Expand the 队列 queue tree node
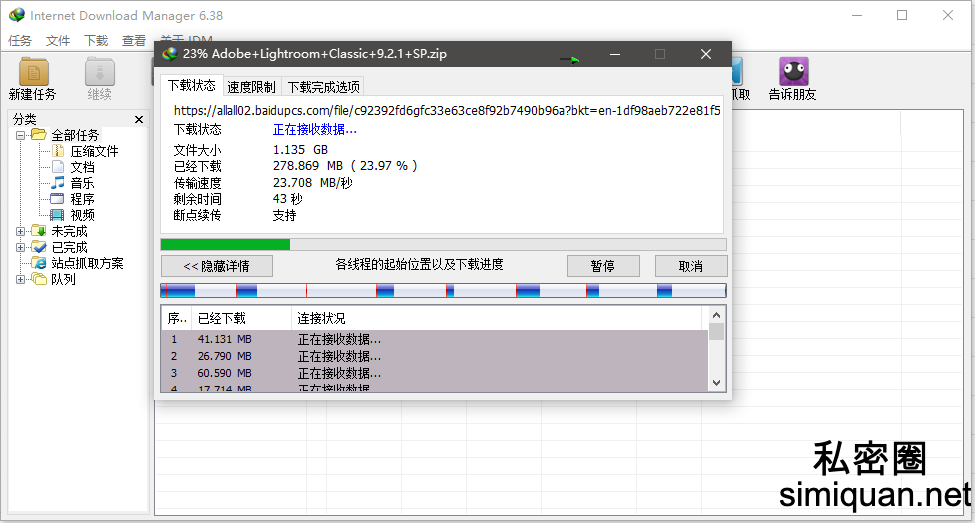The height and width of the screenshot is (523, 975). 21,279
